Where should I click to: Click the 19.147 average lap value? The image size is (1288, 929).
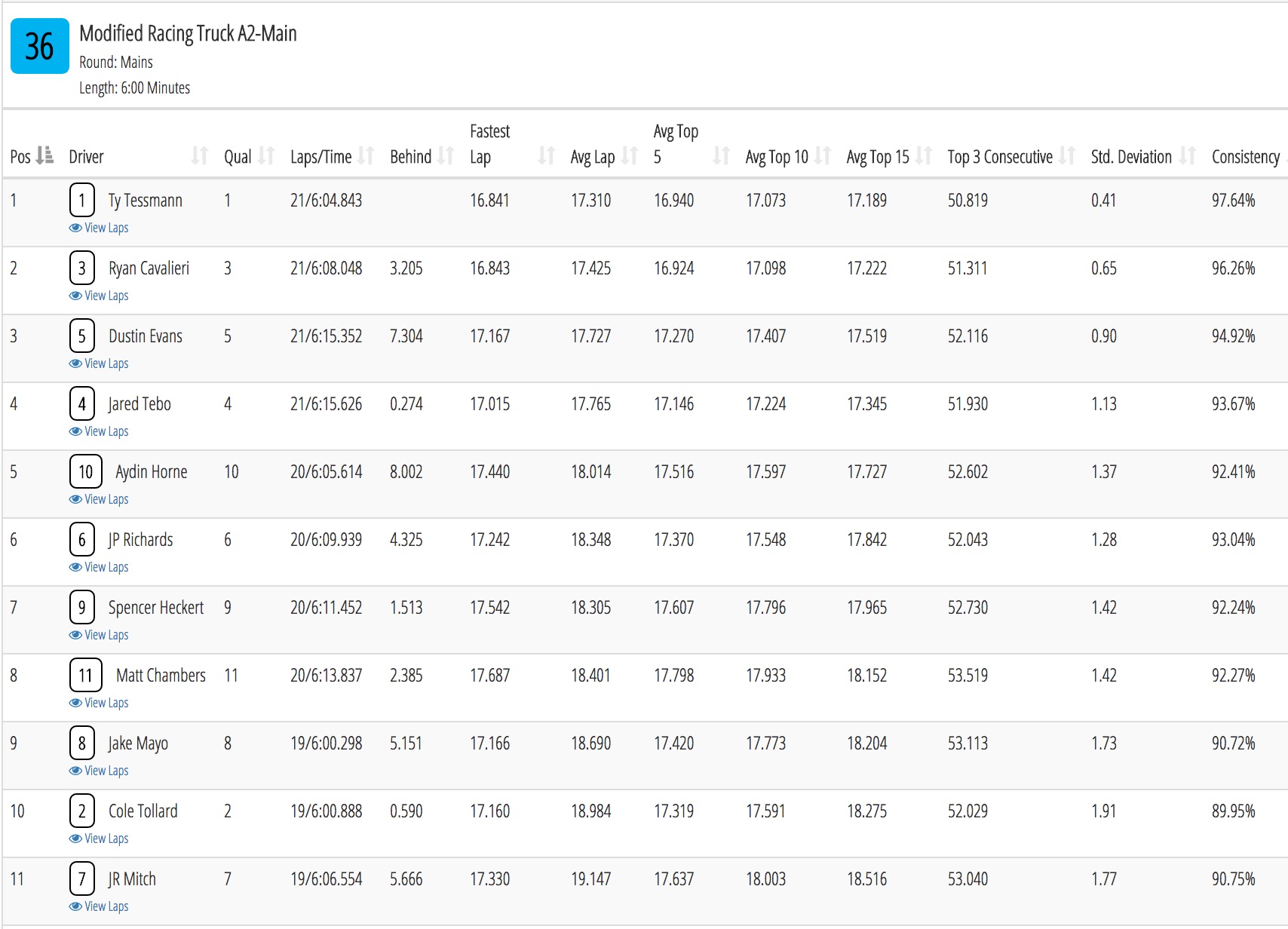[x=591, y=879]
